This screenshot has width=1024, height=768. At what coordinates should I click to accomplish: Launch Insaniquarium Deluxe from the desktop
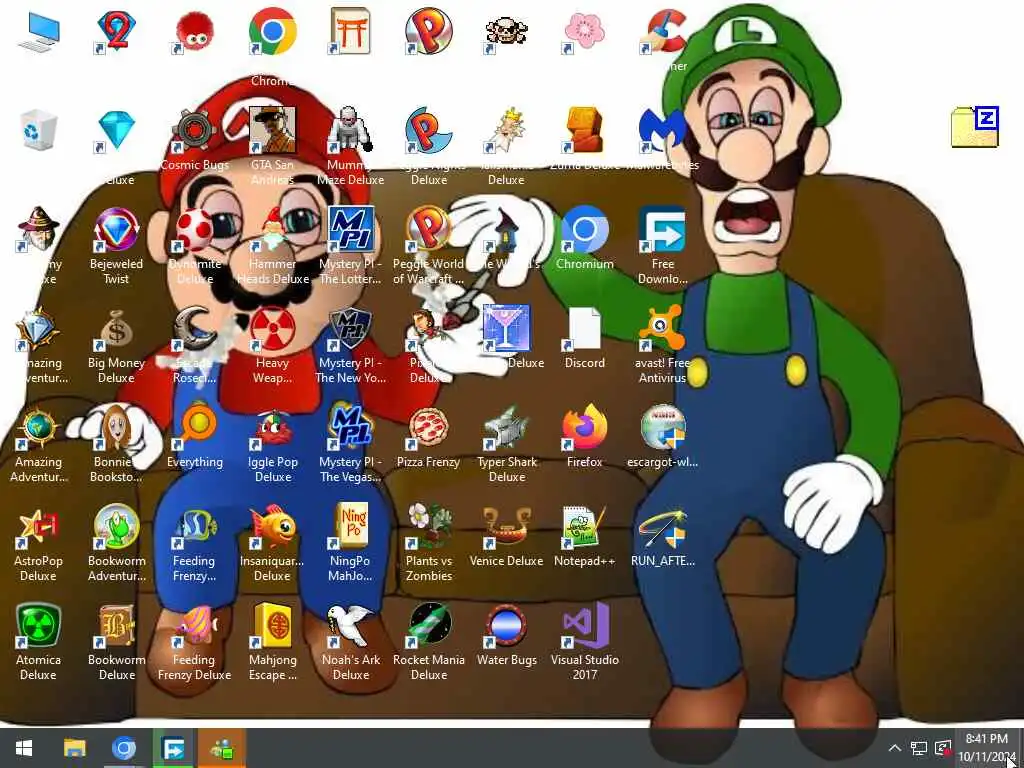pos(272,543)
